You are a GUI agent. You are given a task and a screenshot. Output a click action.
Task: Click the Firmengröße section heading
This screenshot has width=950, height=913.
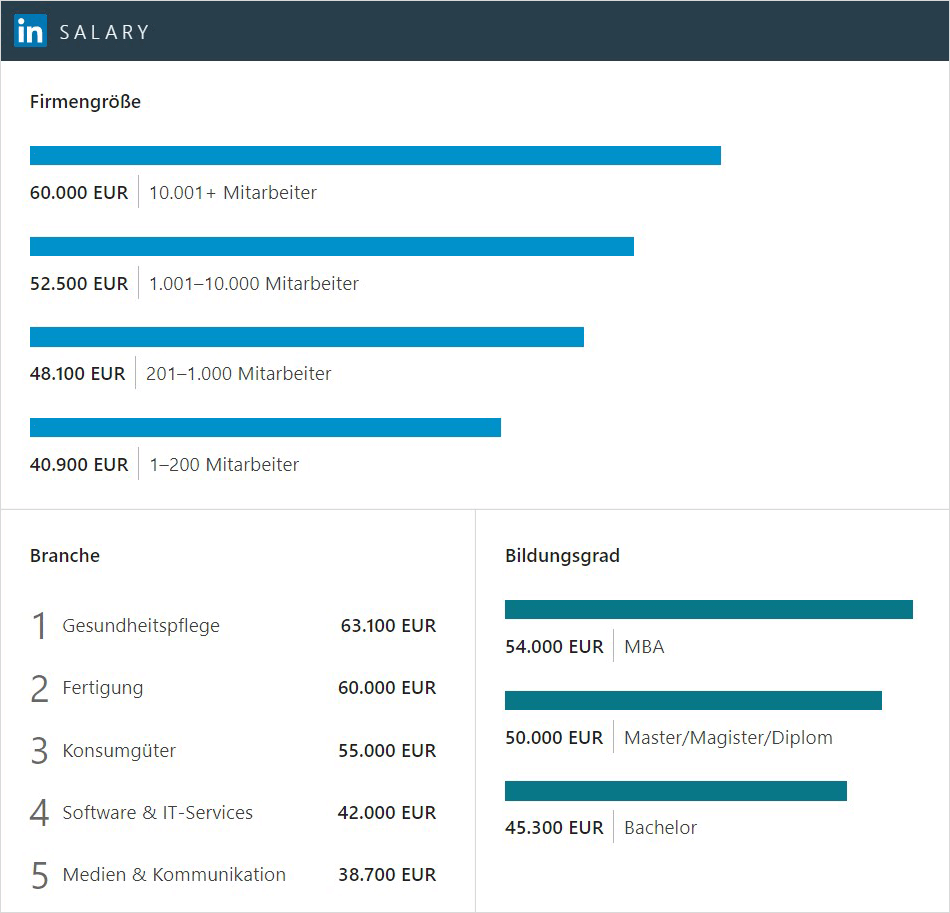click(x=85, y=102)
